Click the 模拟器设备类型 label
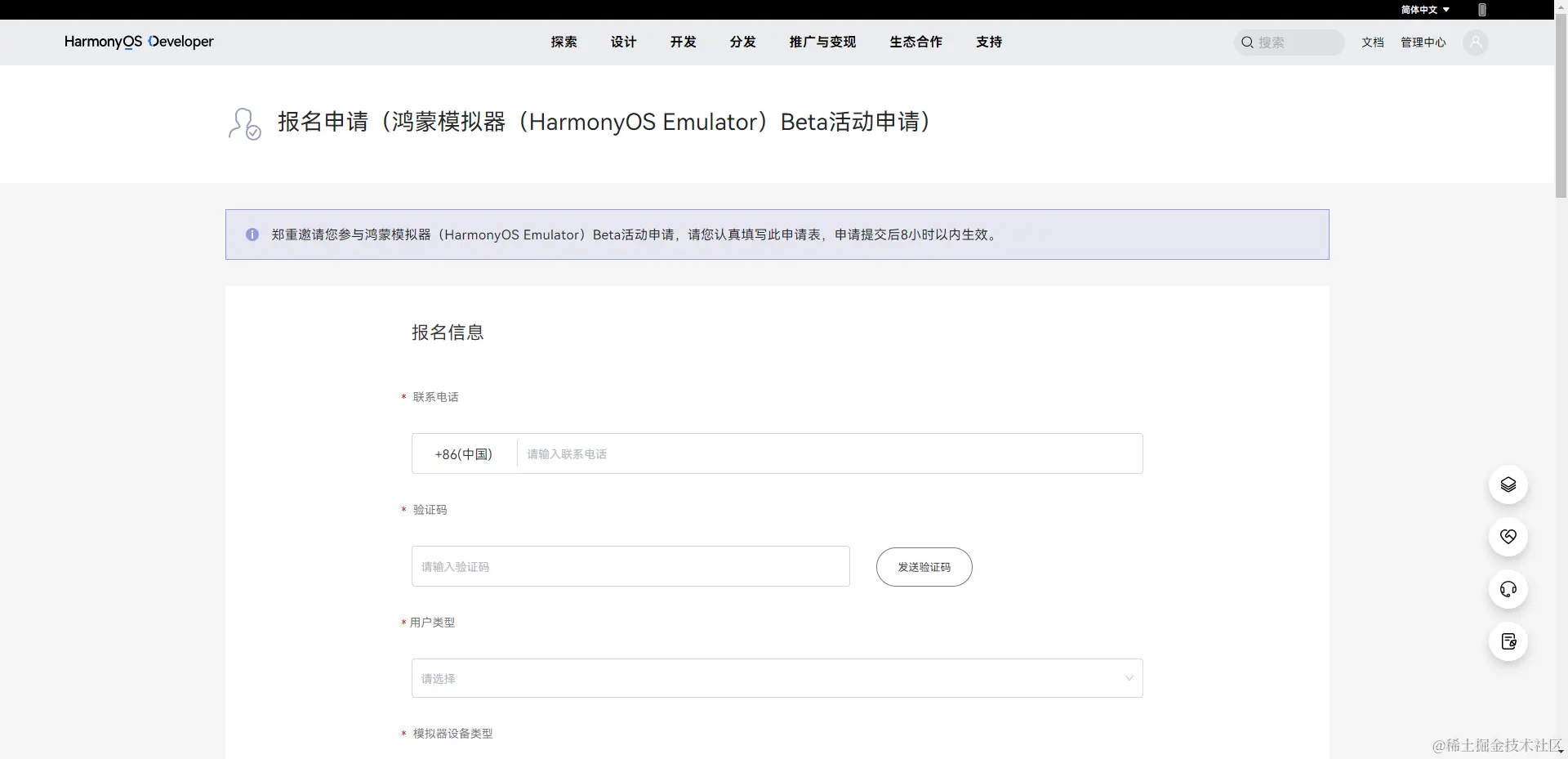 453,734
